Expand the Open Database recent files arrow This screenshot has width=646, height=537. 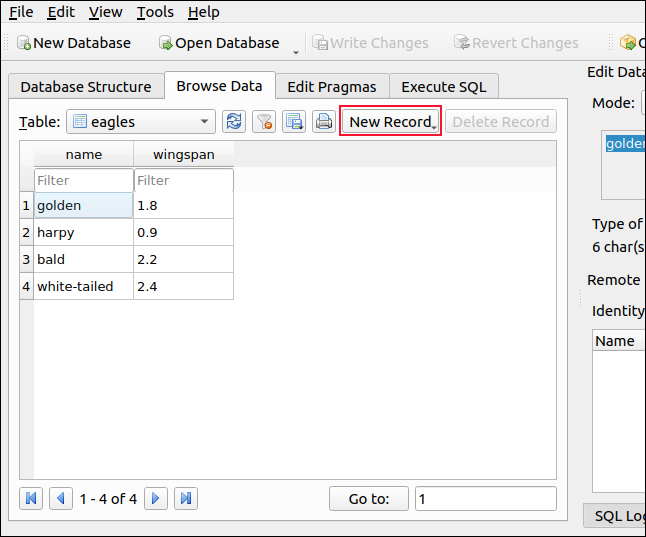296,49
